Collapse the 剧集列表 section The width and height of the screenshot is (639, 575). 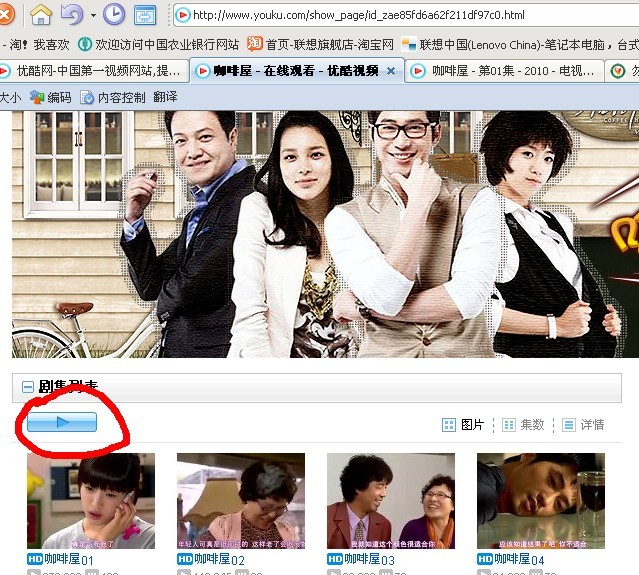[28, 387]
